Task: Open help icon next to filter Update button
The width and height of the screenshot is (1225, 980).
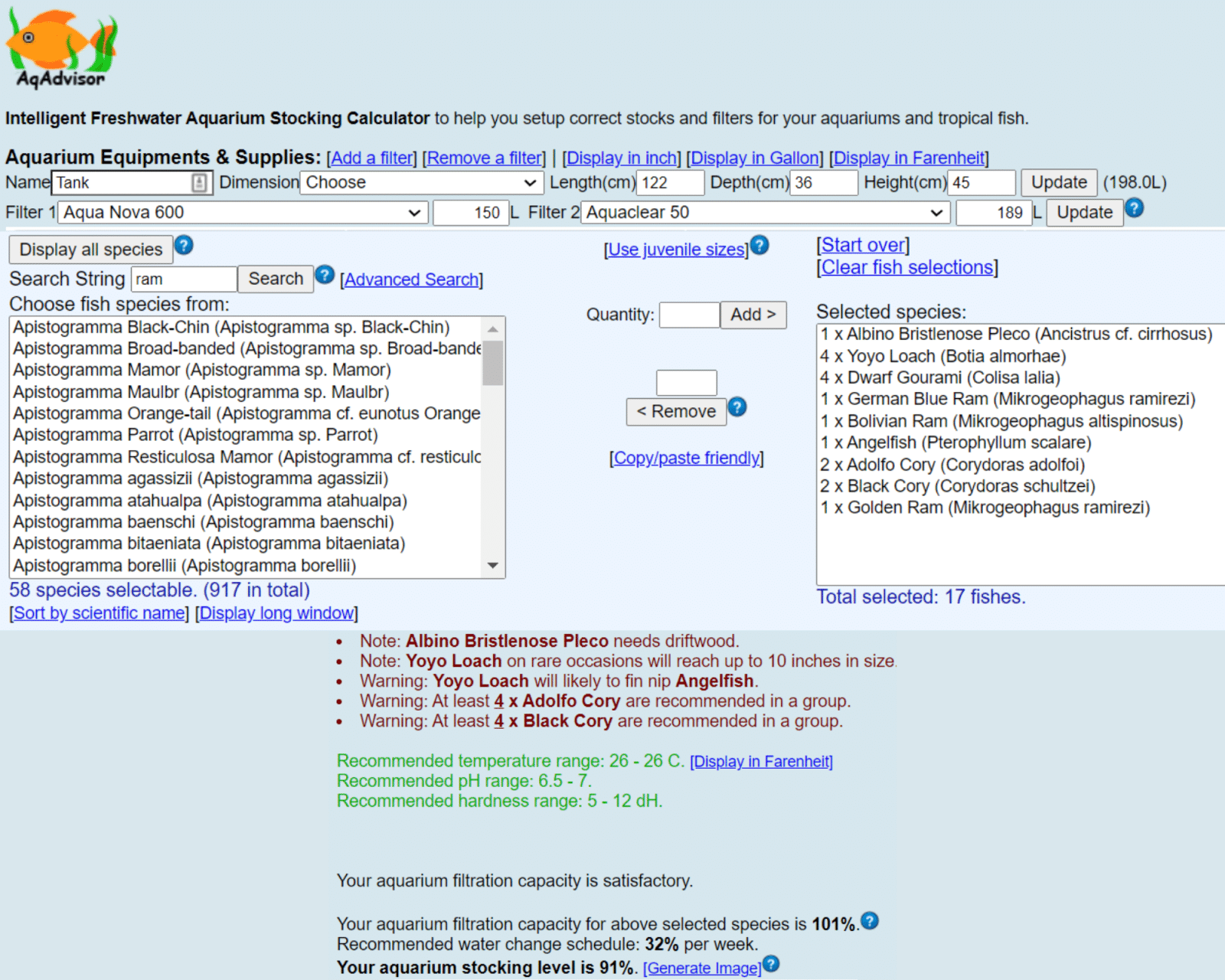Action: pyautogui.click(x=1135, y=207)
